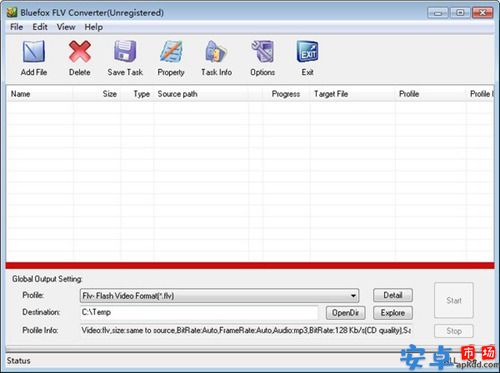Click the Profile Info text field

click(x=246, y=330)
